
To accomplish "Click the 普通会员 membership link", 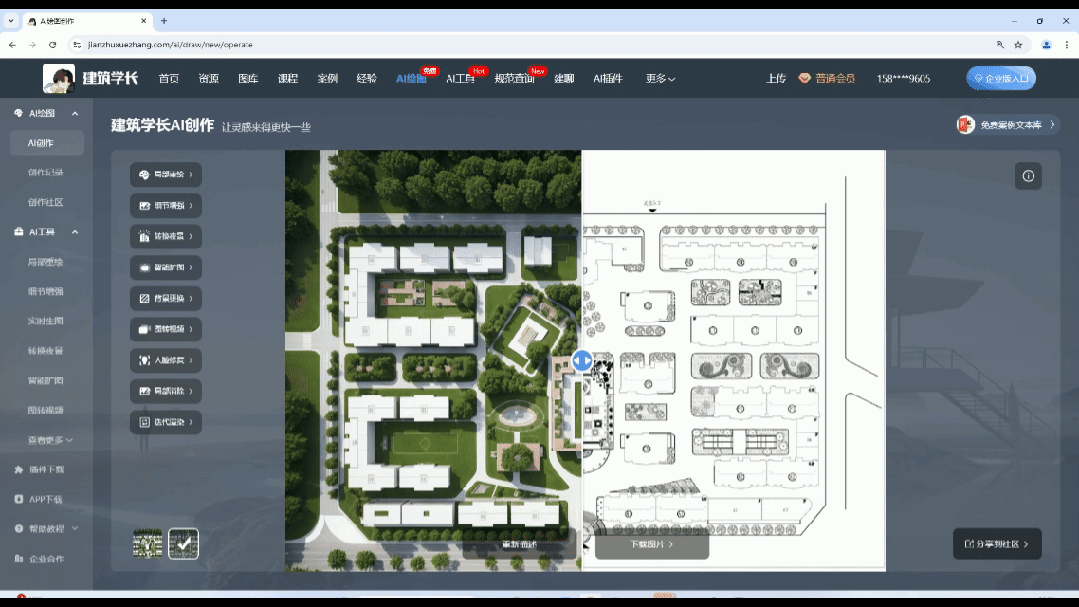I will tap(826, 78).
